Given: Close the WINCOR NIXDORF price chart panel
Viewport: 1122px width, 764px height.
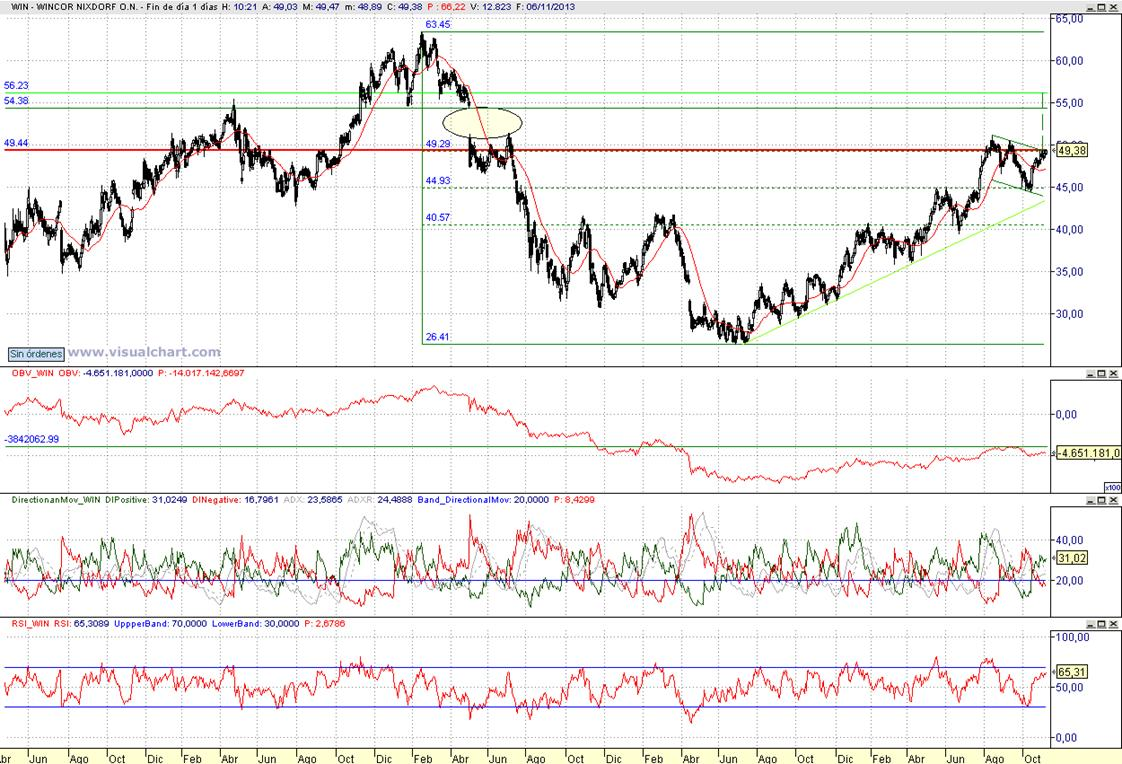Looking at the screenshot, I should coord(1113,6).
